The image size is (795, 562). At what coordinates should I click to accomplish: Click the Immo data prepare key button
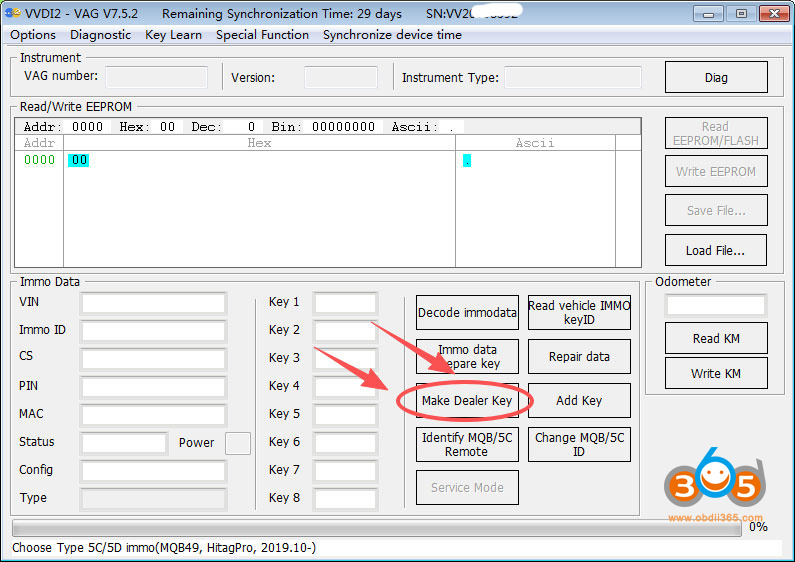pos(467,357)
